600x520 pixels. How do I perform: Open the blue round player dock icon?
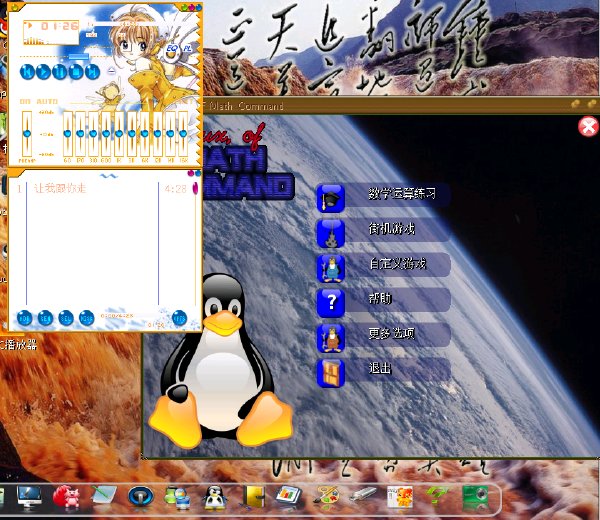pos(140,497)
